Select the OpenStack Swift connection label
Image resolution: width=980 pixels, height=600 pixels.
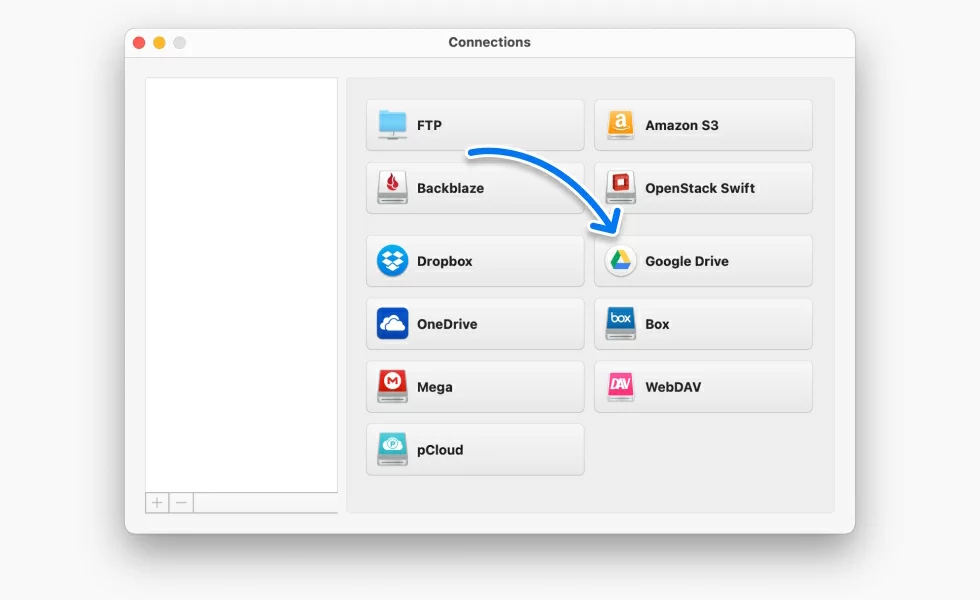[x=699, y=189]
